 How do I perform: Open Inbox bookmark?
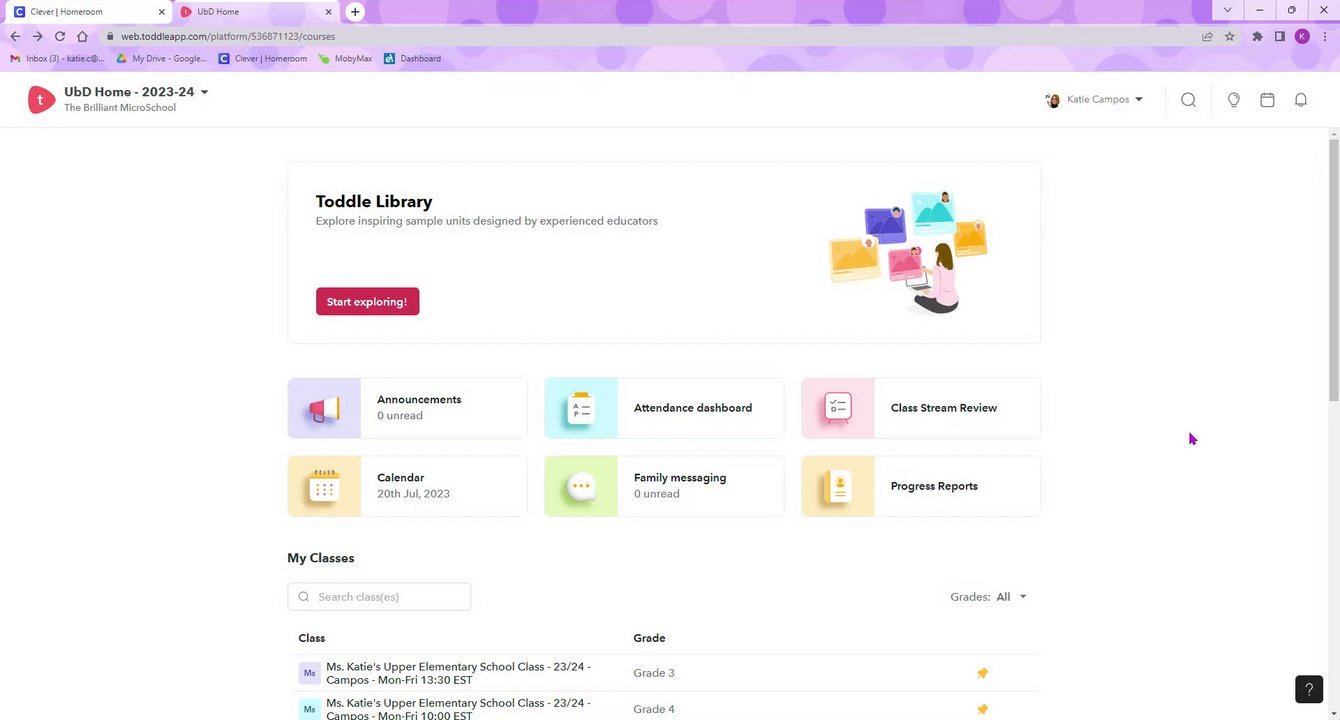coord(57,59)
